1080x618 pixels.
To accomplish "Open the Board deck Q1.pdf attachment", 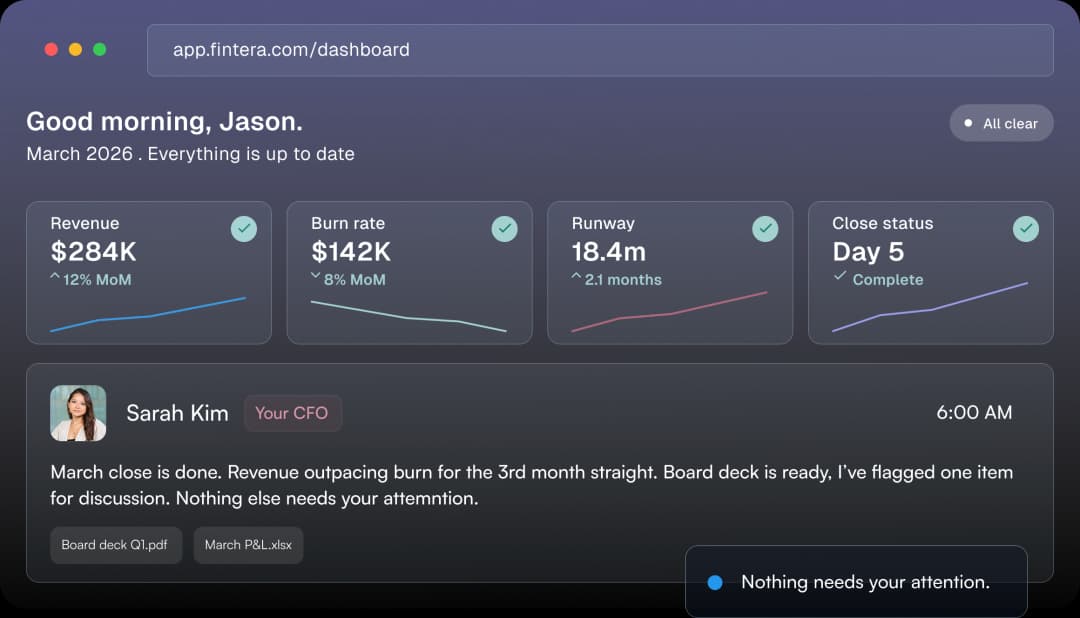I will (116, 545).
